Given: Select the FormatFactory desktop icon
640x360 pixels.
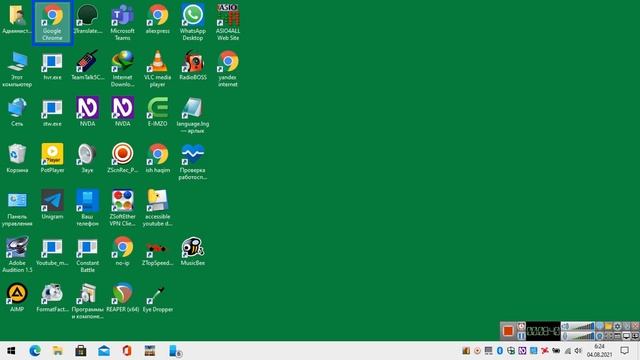Looking at the screenshot, I should click(x=52, y=298).
